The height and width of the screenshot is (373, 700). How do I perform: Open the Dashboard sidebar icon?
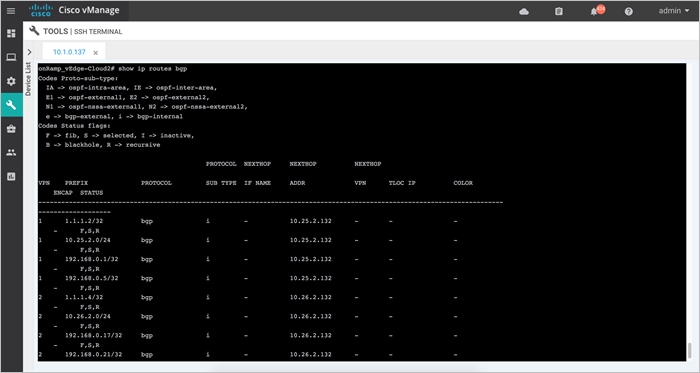(11, 33)
